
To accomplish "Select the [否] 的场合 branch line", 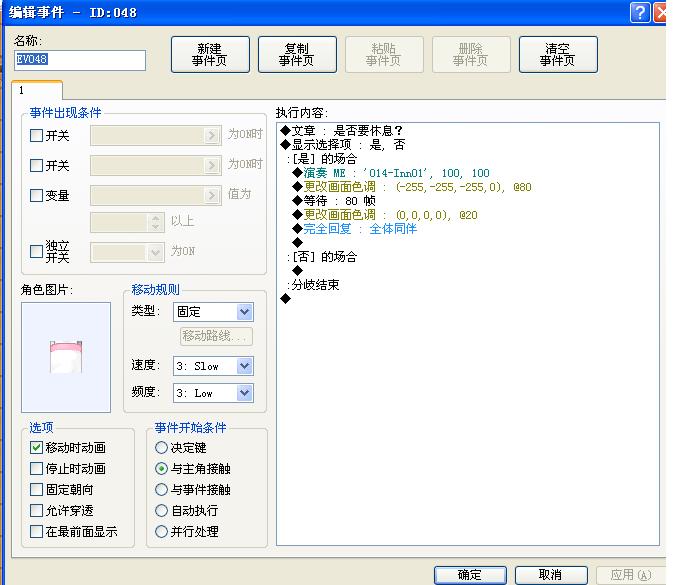I will point(322,257).
